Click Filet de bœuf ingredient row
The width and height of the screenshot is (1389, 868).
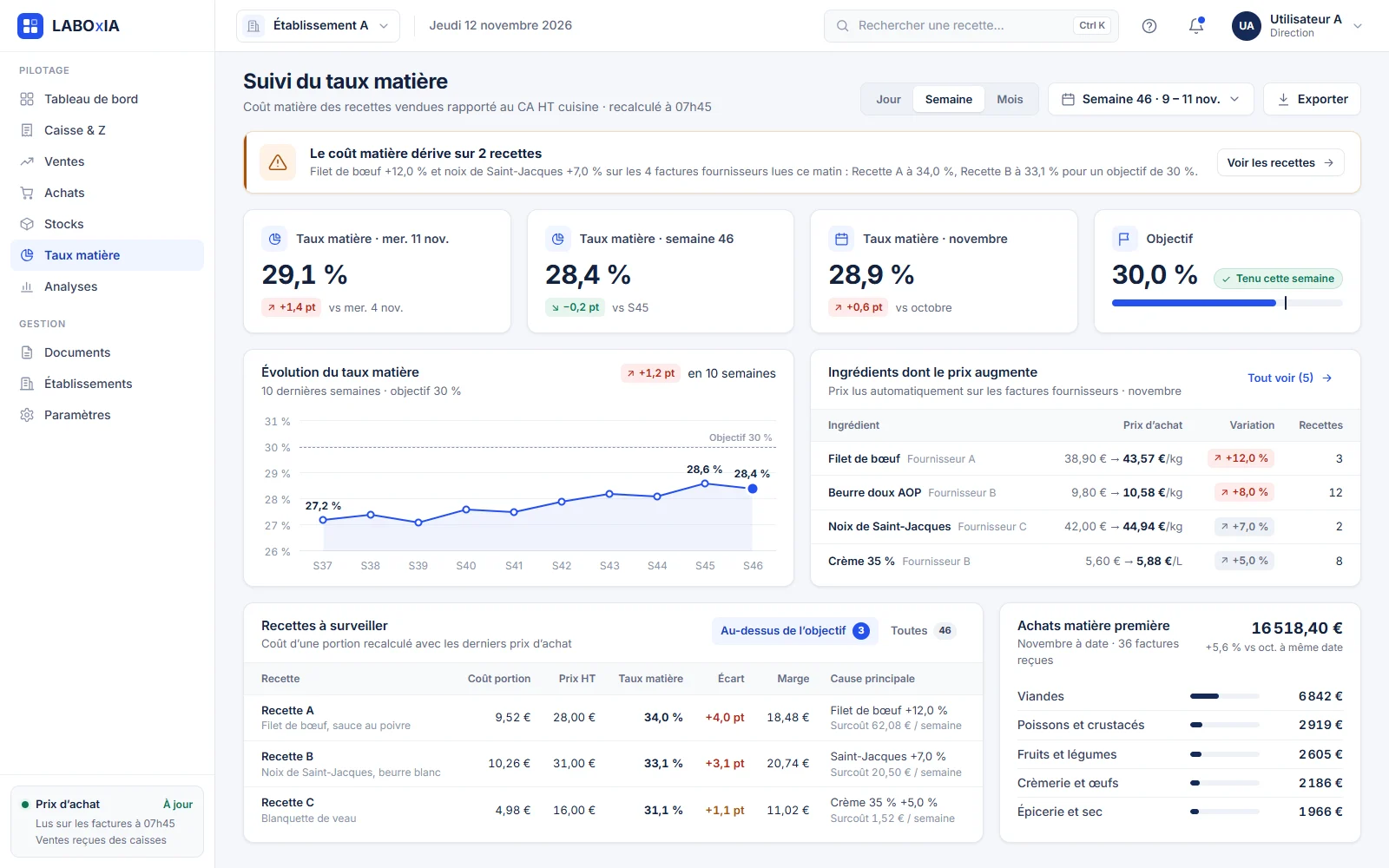(1085, 458)
